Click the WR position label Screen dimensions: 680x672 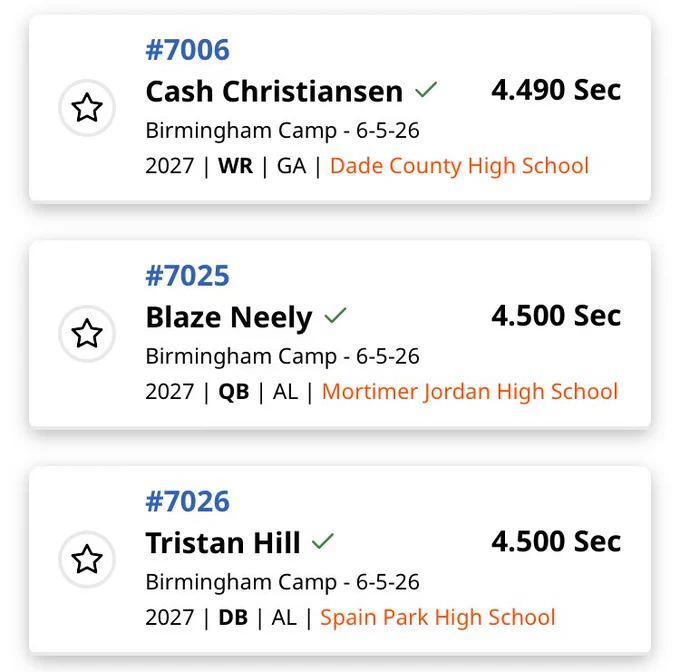point(235,166)
